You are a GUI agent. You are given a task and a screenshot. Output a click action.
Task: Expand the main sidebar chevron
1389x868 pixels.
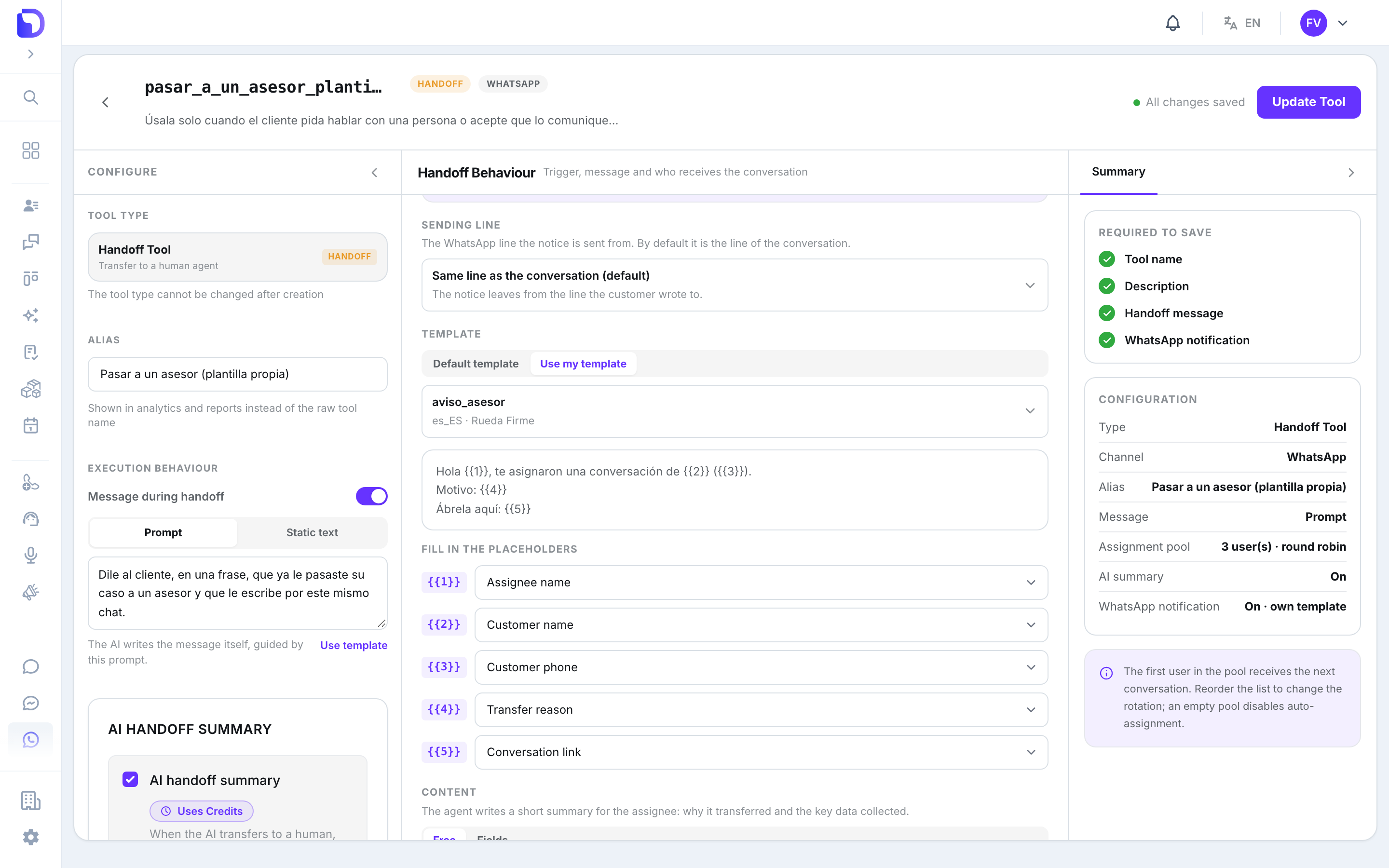point(30,54)
